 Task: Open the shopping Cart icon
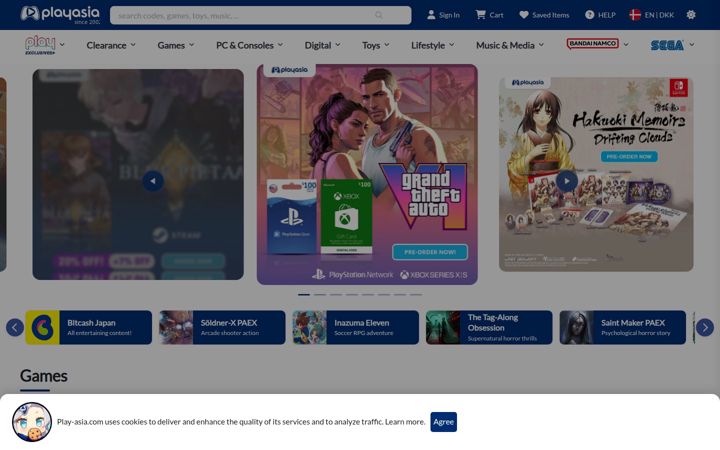tap(480, 15)
